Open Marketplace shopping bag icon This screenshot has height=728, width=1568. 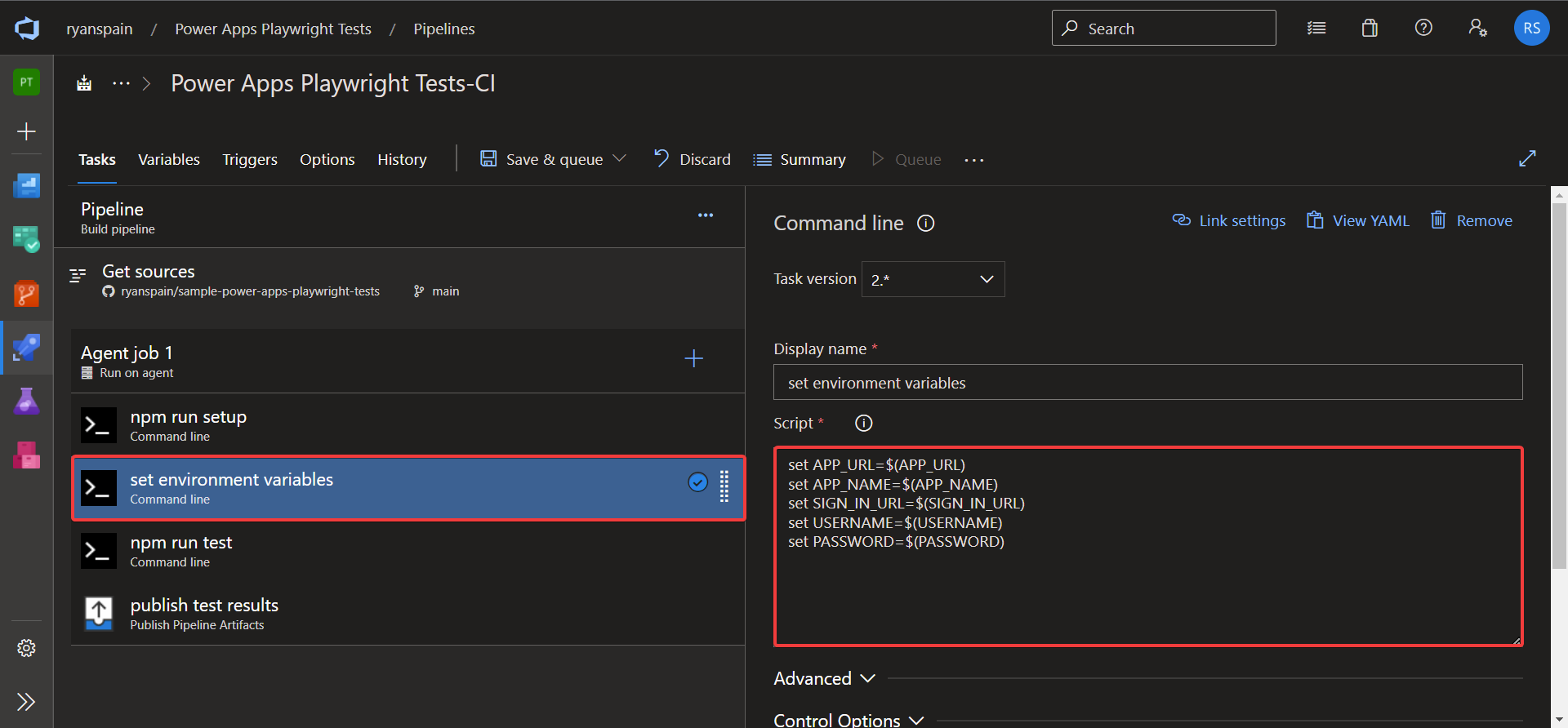click(x=1370, y=28)
